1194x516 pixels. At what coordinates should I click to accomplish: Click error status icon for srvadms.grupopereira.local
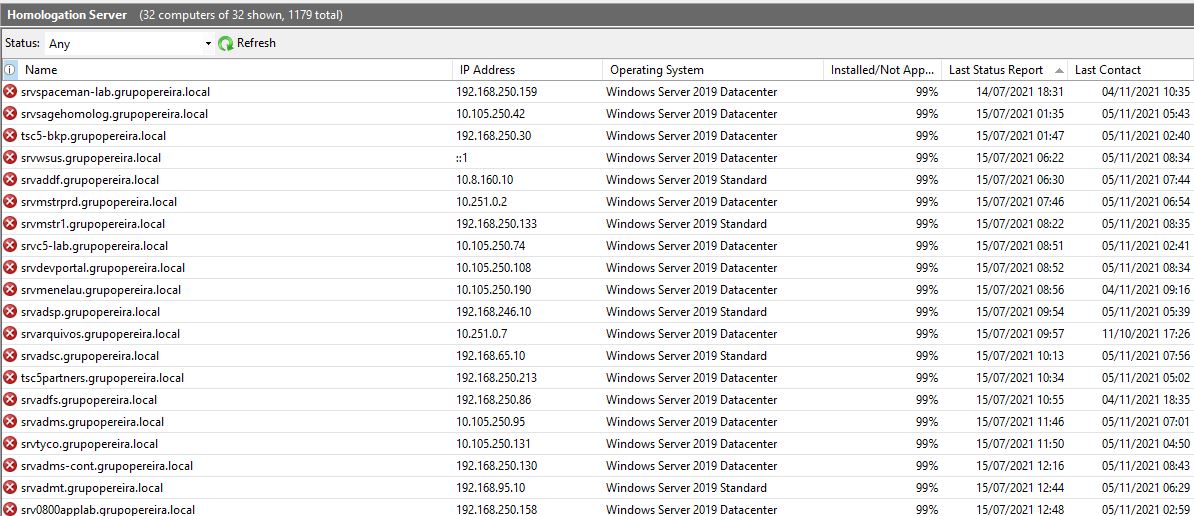click(x=10, y=422)
